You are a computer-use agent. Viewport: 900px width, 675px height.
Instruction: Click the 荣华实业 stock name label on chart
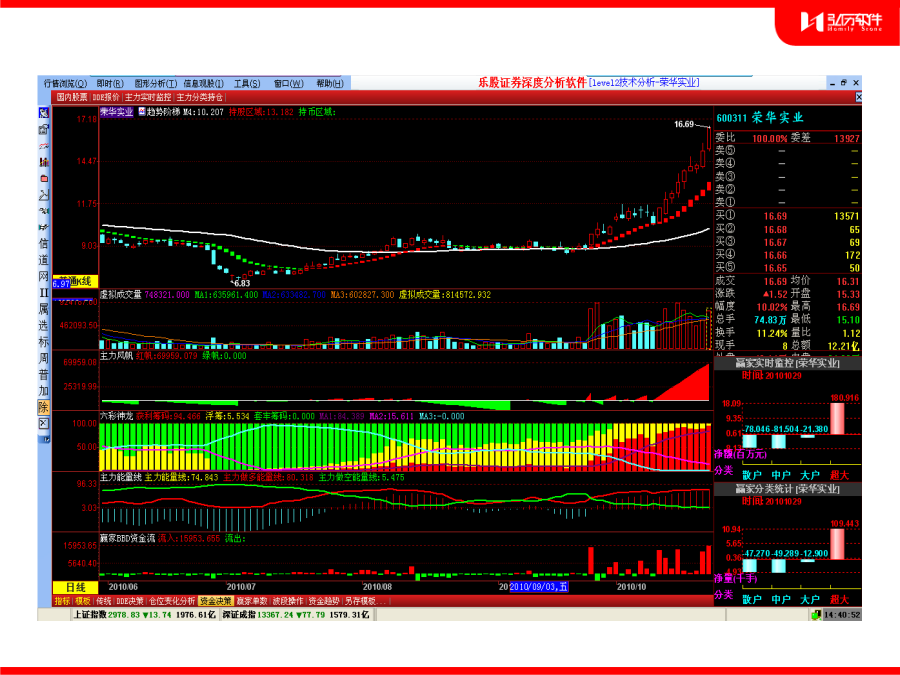[117, 112]
